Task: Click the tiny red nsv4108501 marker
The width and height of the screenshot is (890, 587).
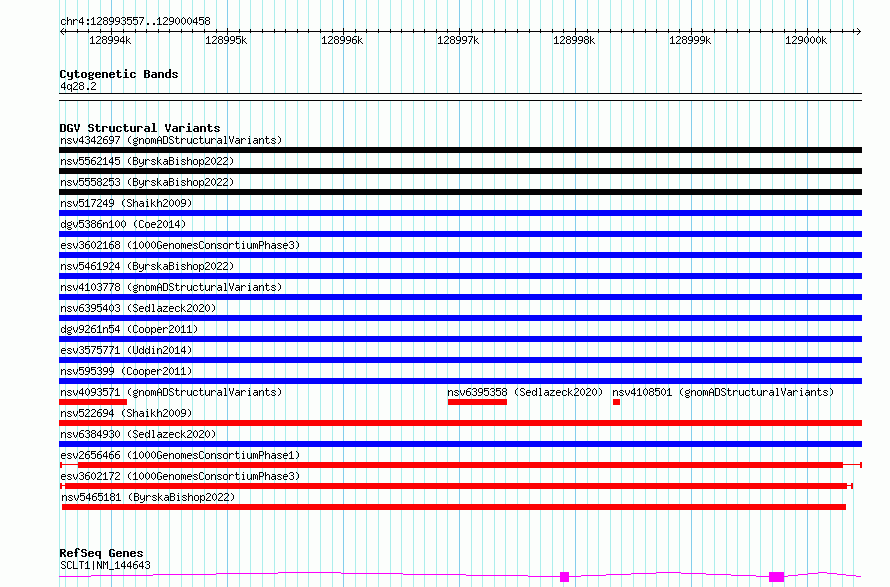Action: (x=616, y=402)
